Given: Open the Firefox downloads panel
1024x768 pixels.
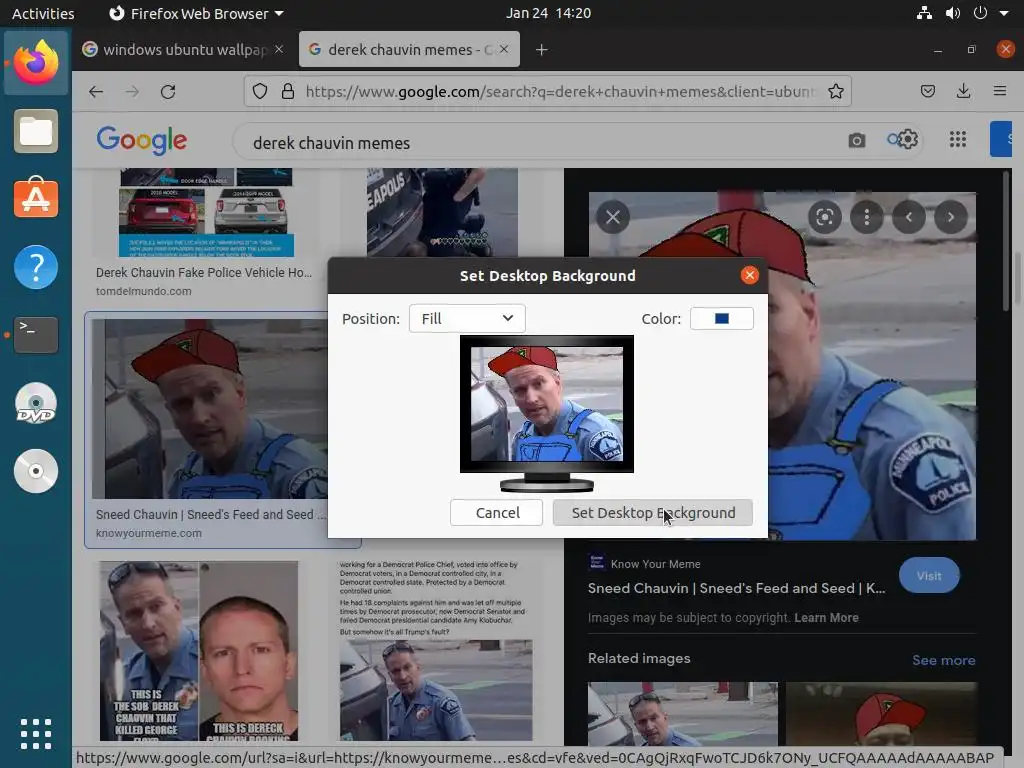Looking at the screenshot, I should click(x=963, y=91).
